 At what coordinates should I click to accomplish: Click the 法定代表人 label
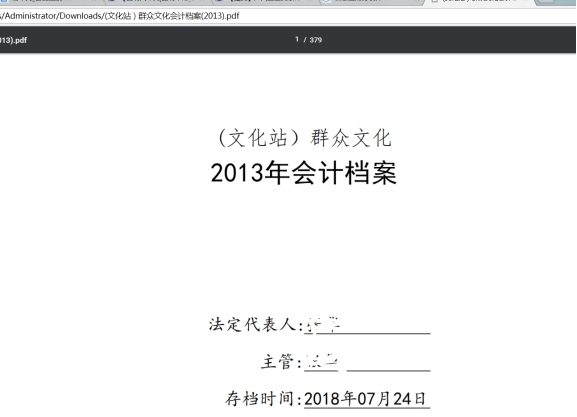[x=255, y=325]
